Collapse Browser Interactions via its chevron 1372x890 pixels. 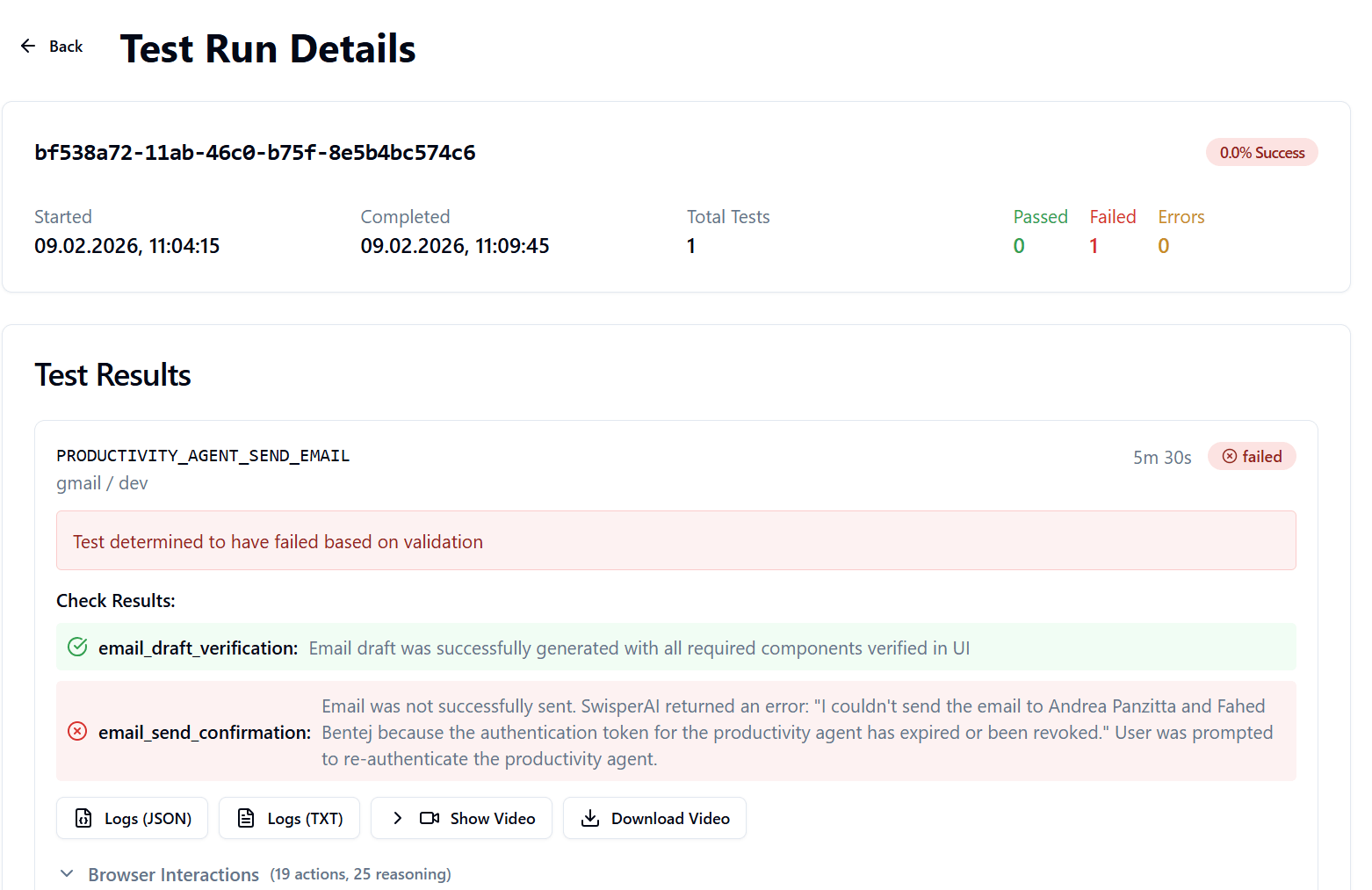coord(68,873)
